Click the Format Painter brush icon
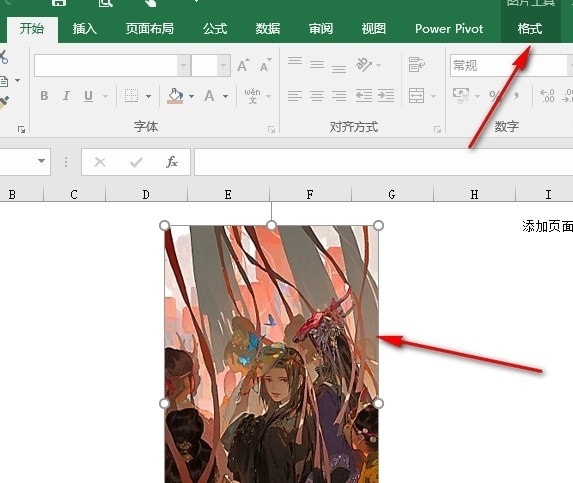This screenshot has height=483, width=573. point(4,103)
